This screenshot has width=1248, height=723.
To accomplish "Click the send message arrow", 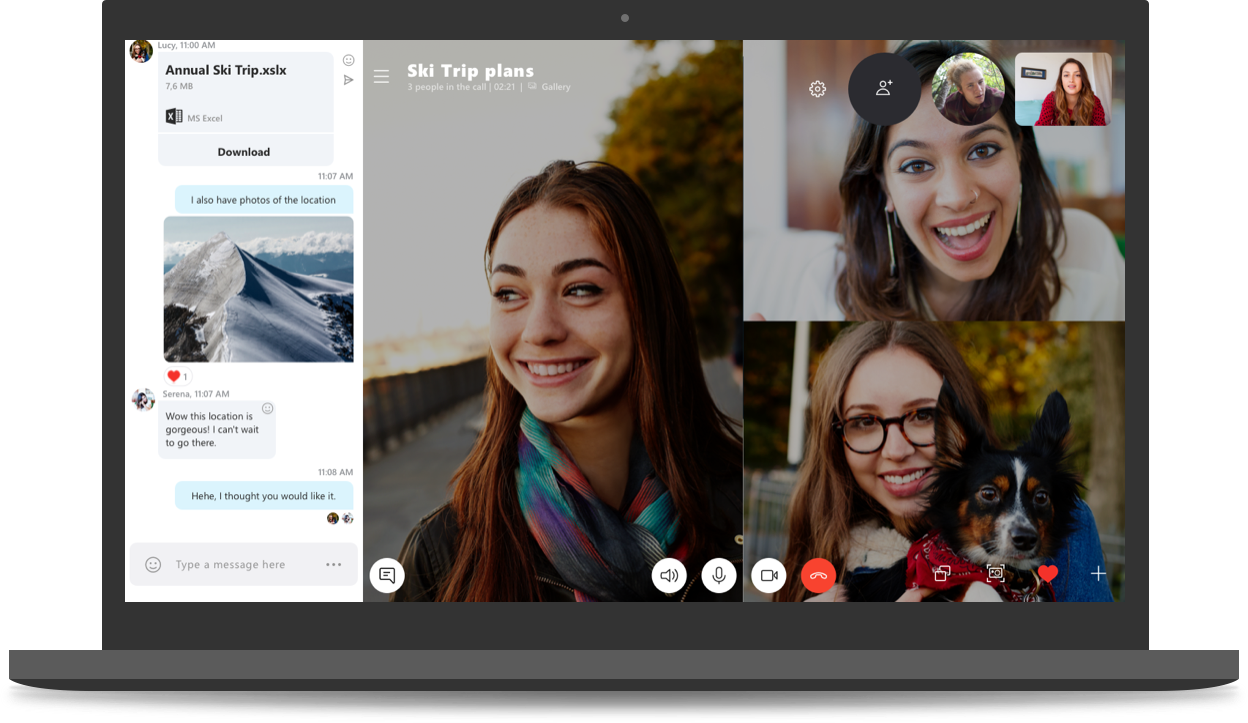I will (348, 79).
